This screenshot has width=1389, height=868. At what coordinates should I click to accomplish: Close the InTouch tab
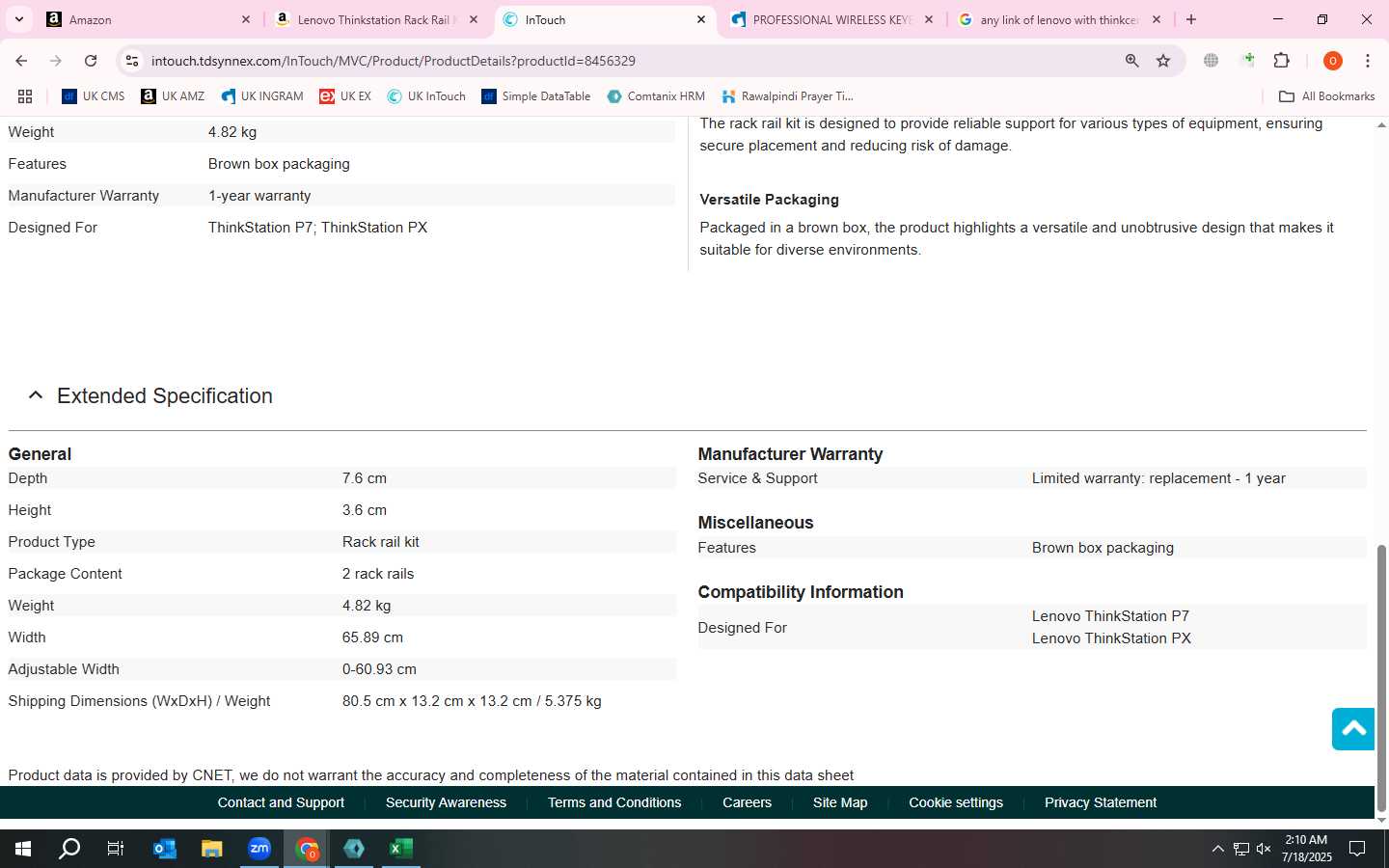click(701, 19)
